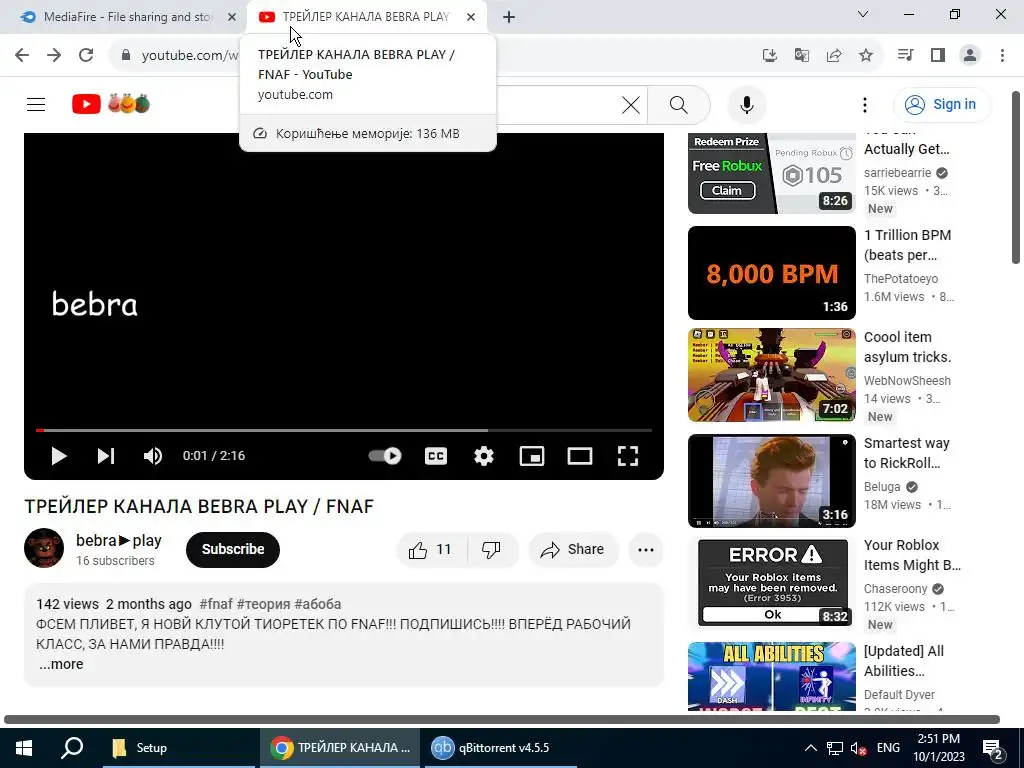The width and height of the screenshot is (1024, 768).
Task: Close the YouTube tab
Action: click(471, 17)
